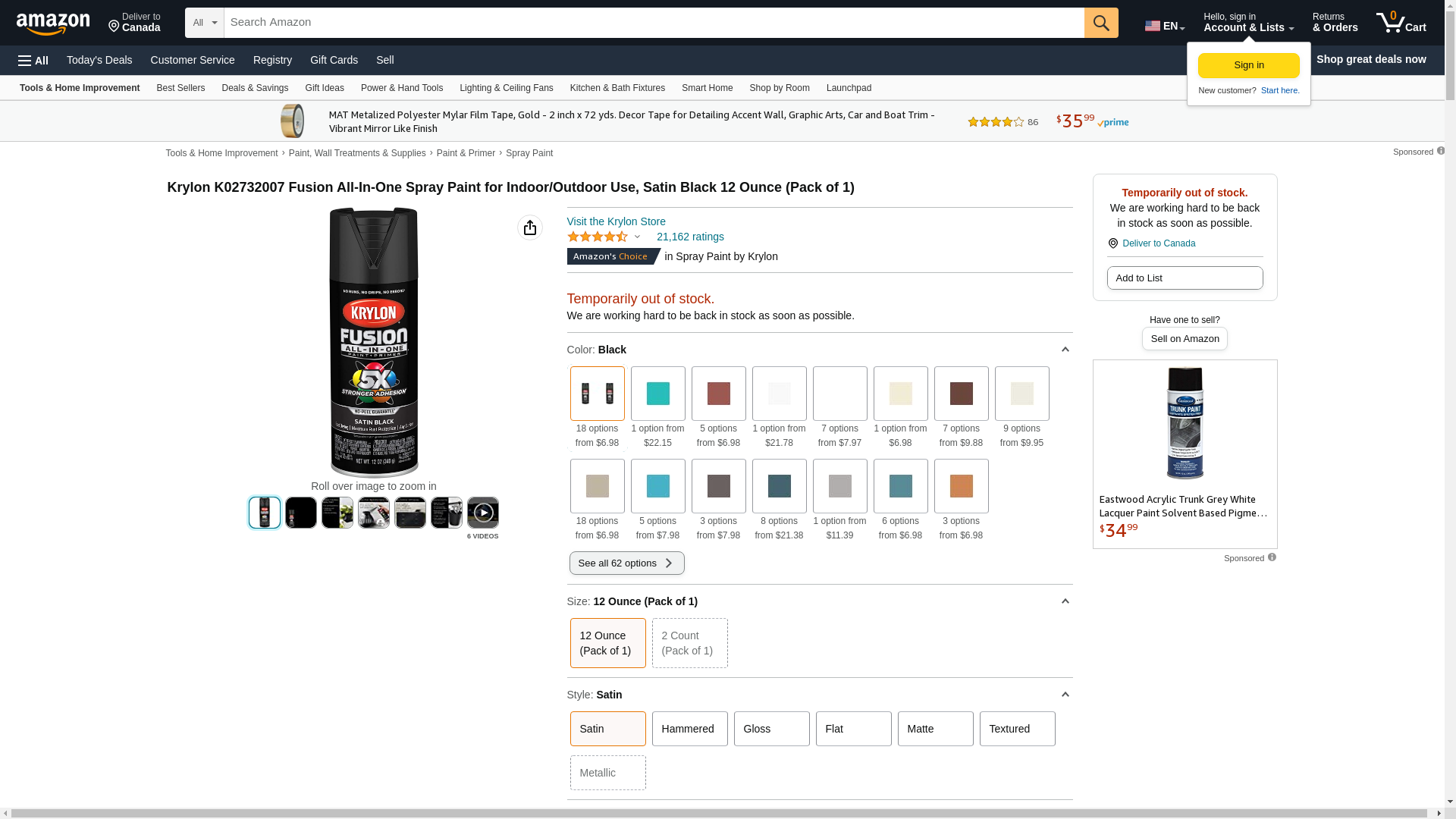Play the product videos thumbnail
Viewport: 1456px width, 819px height.
click(482, 513)
